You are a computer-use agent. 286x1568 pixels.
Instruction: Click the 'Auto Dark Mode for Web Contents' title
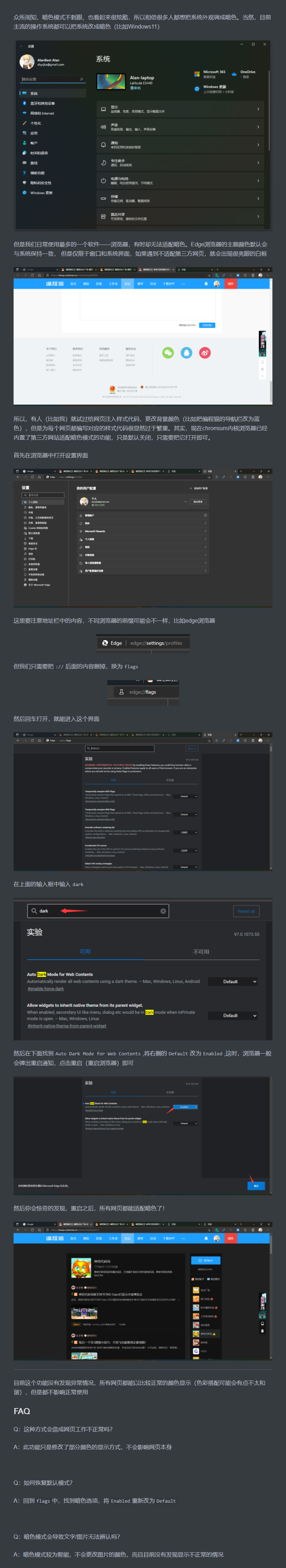pyautogui.click(x=60, y=975)
